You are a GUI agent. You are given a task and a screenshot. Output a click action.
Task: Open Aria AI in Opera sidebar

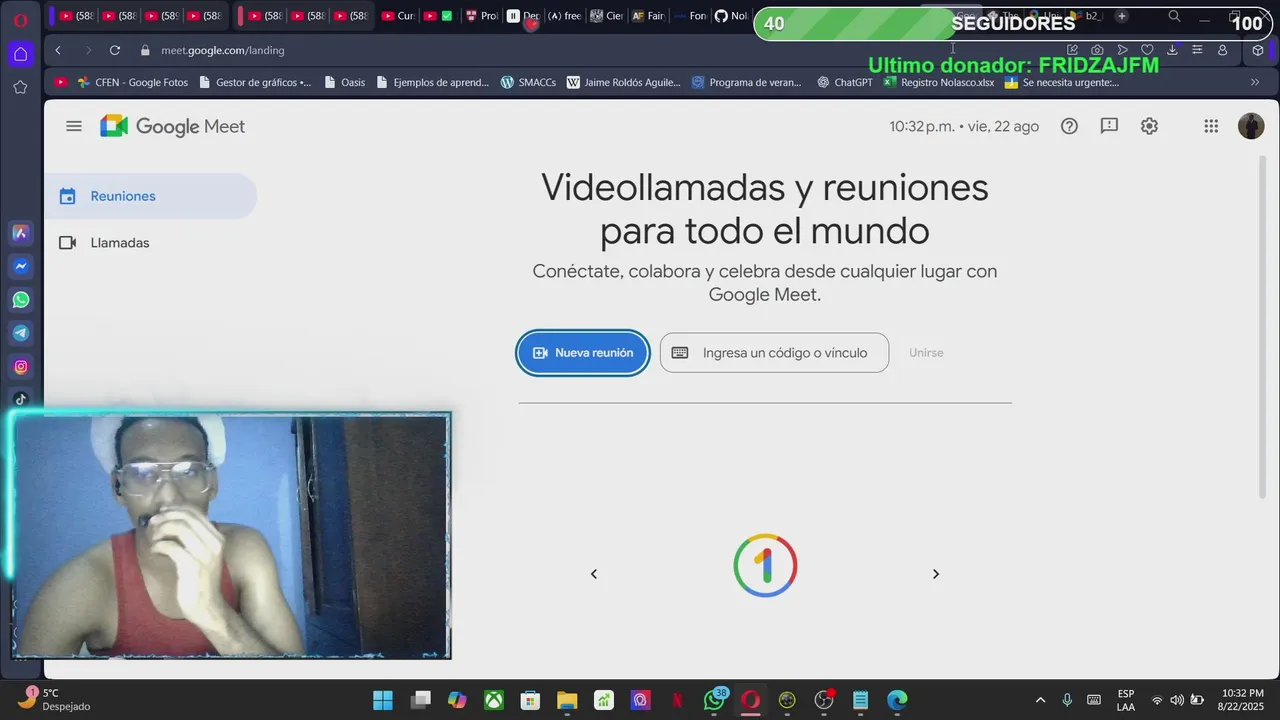pos(20,233)
